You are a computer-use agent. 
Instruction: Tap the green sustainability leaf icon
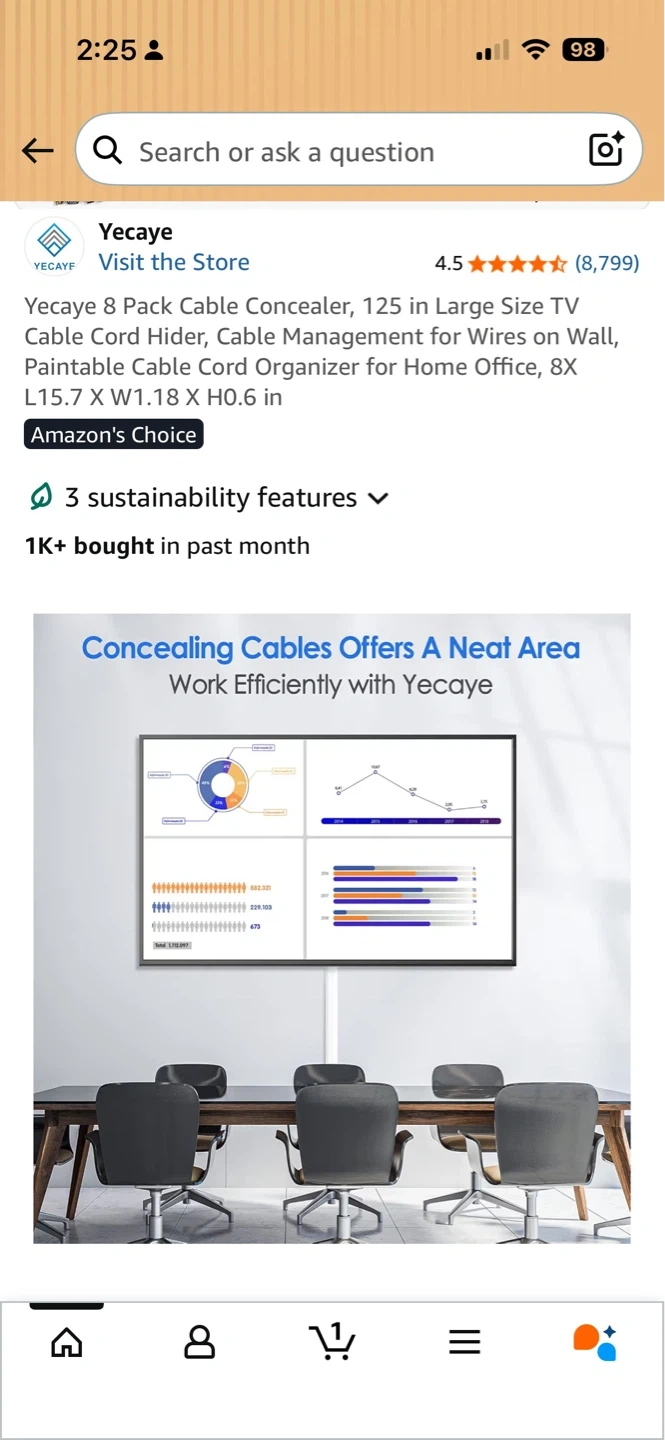click(x=41, y=497)
